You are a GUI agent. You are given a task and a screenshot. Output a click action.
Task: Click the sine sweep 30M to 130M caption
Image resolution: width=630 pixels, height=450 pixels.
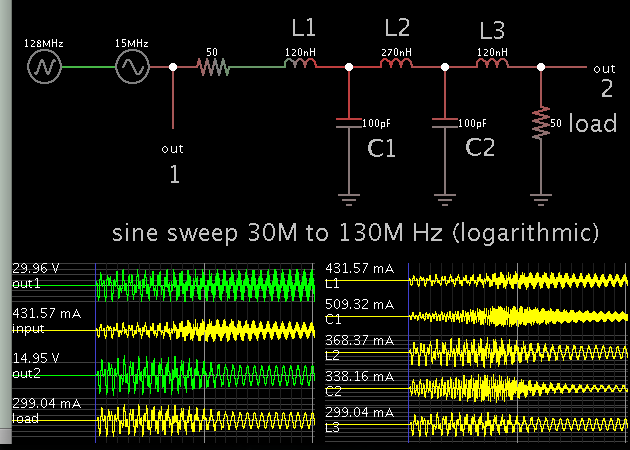pos(355,233)
